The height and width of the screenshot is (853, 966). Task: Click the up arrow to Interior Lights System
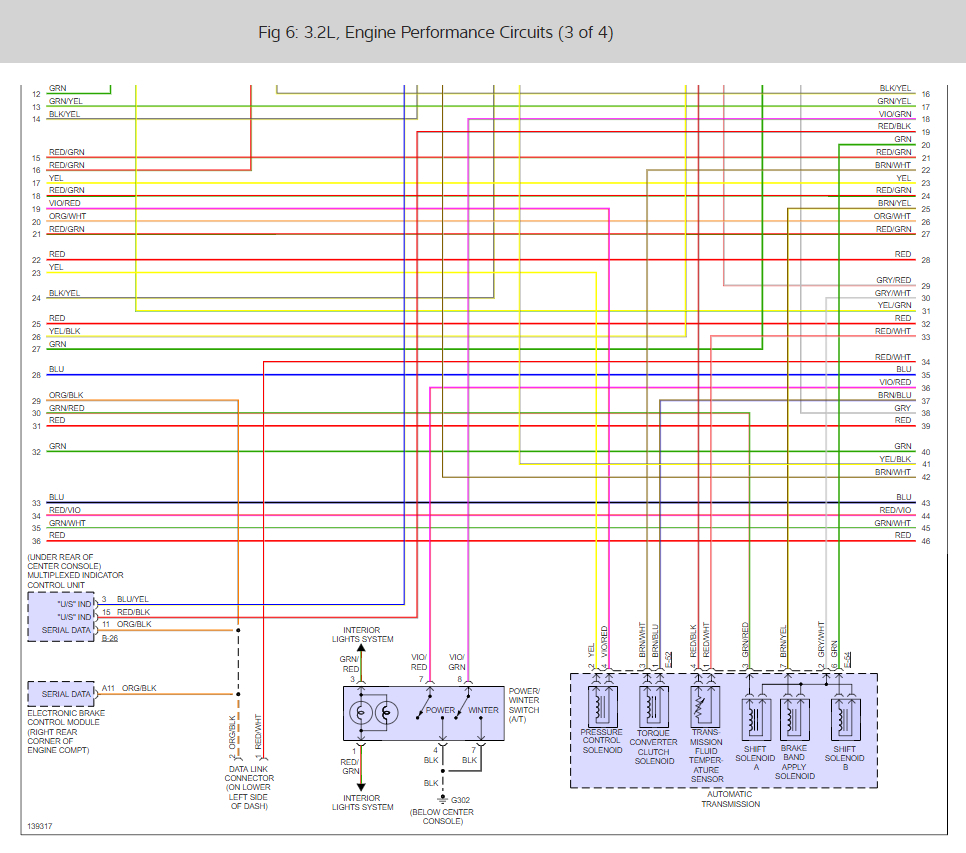[361, 649]
